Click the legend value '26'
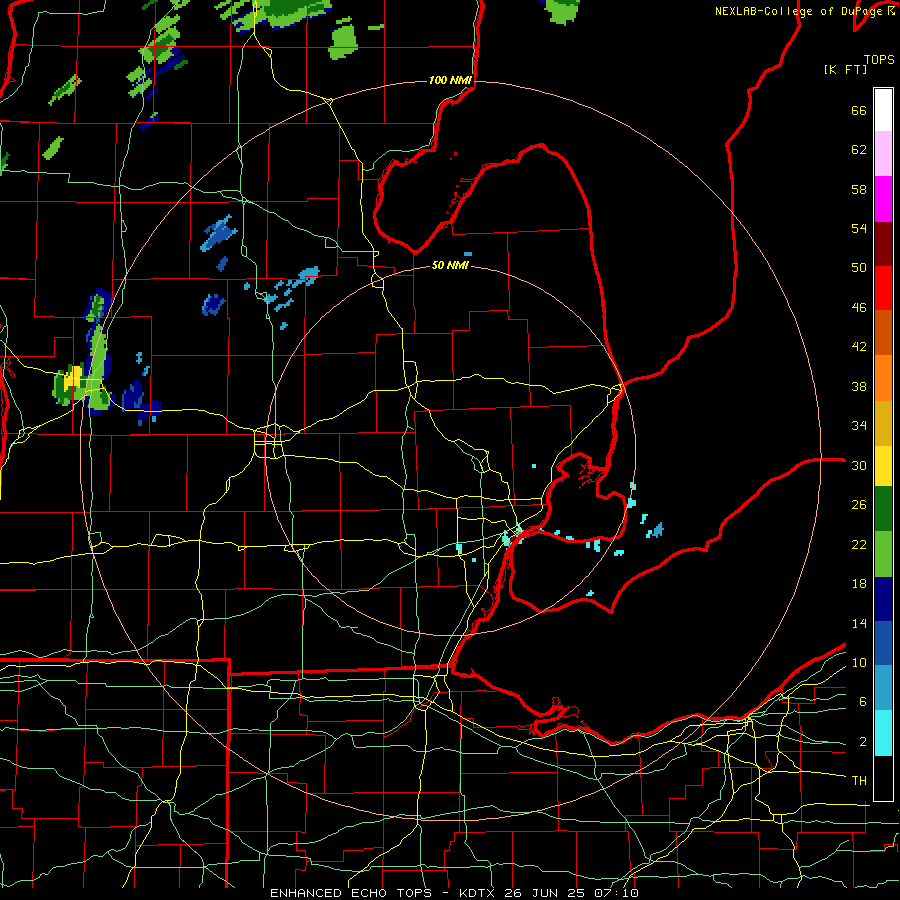The width and height of the screenshot is (900, 900). click(x=859, y=505)
